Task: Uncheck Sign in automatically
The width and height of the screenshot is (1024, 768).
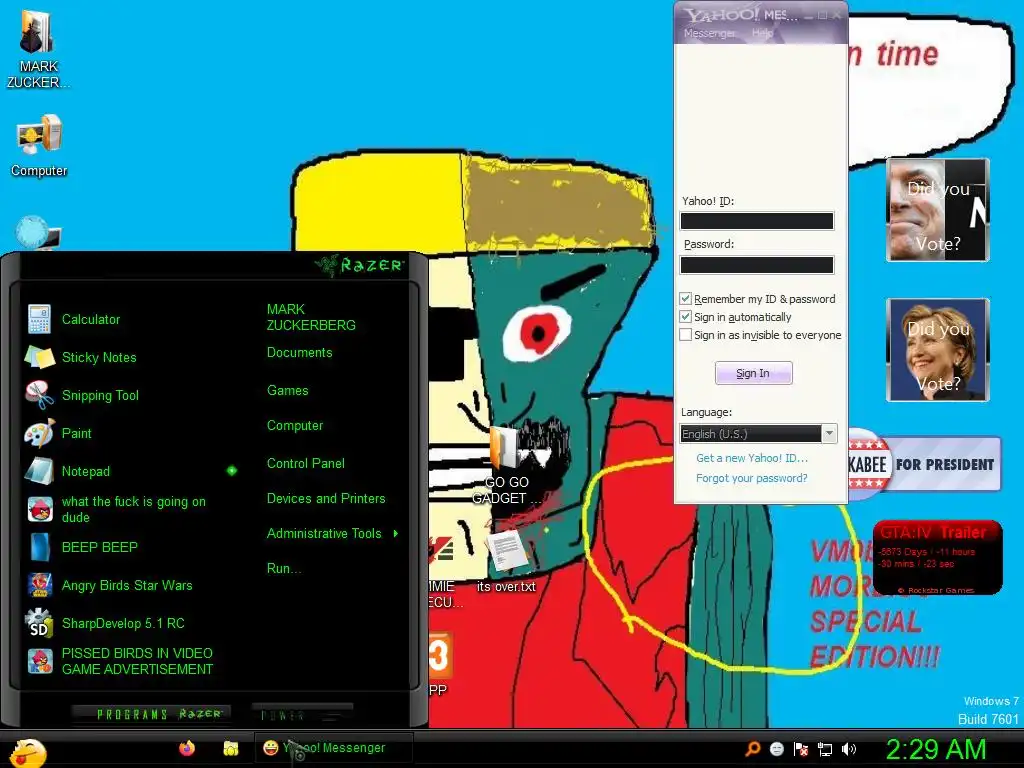Action: [x=685, y=317]
